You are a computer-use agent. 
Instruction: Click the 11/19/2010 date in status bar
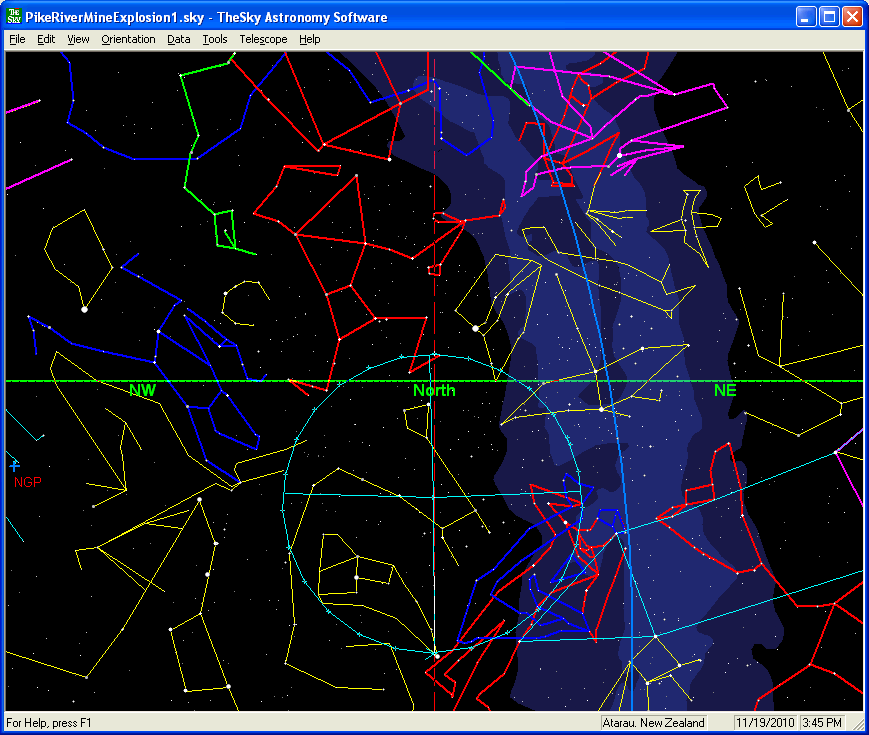[763, 722]
